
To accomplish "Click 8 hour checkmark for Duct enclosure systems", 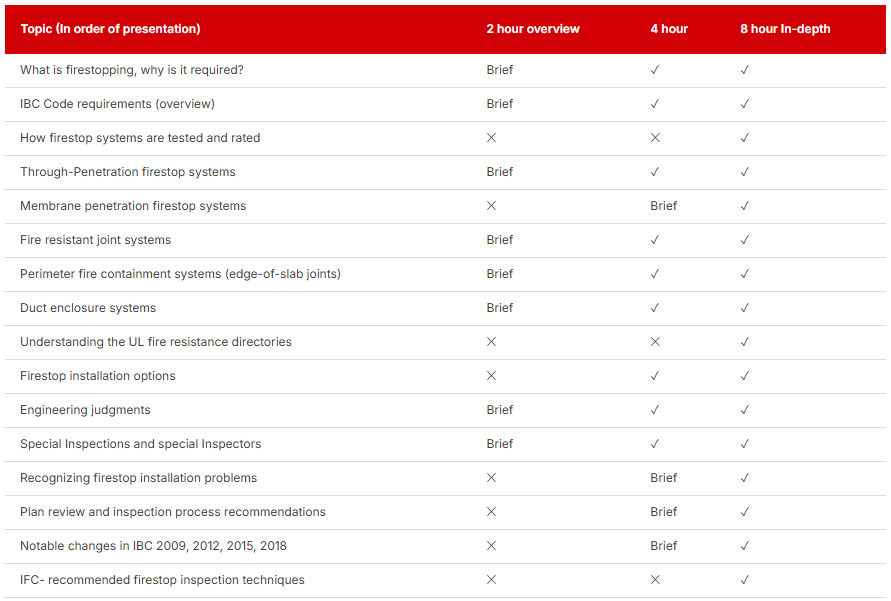I will pyautogui.click(x=745, y=308).
